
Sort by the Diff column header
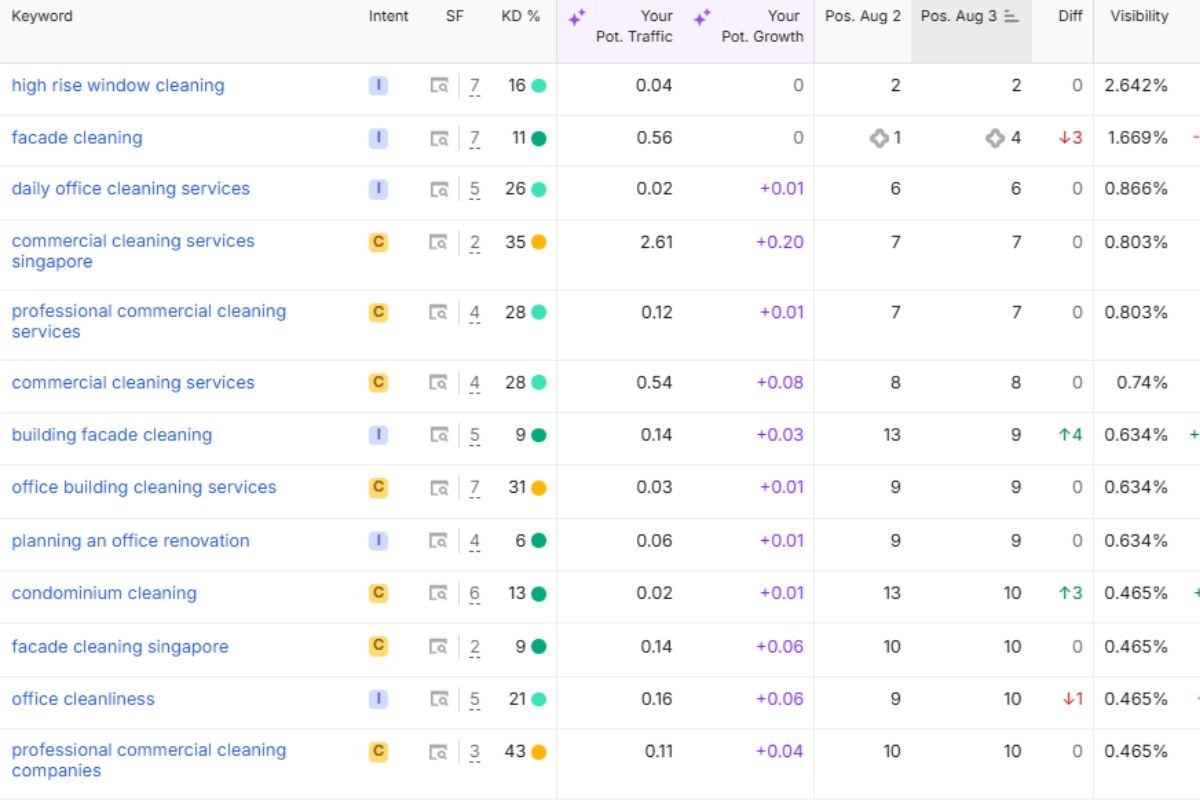1070,16
